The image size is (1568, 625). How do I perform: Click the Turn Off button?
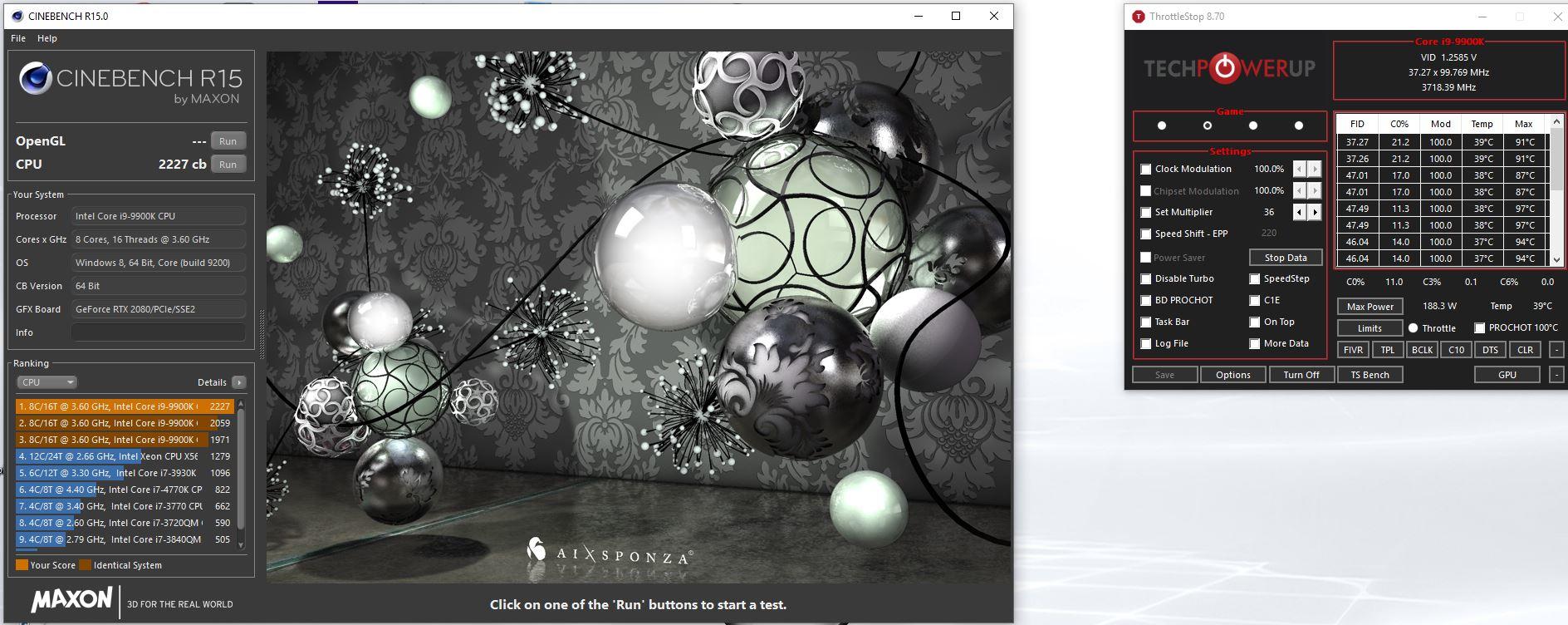pos(1301,375)
